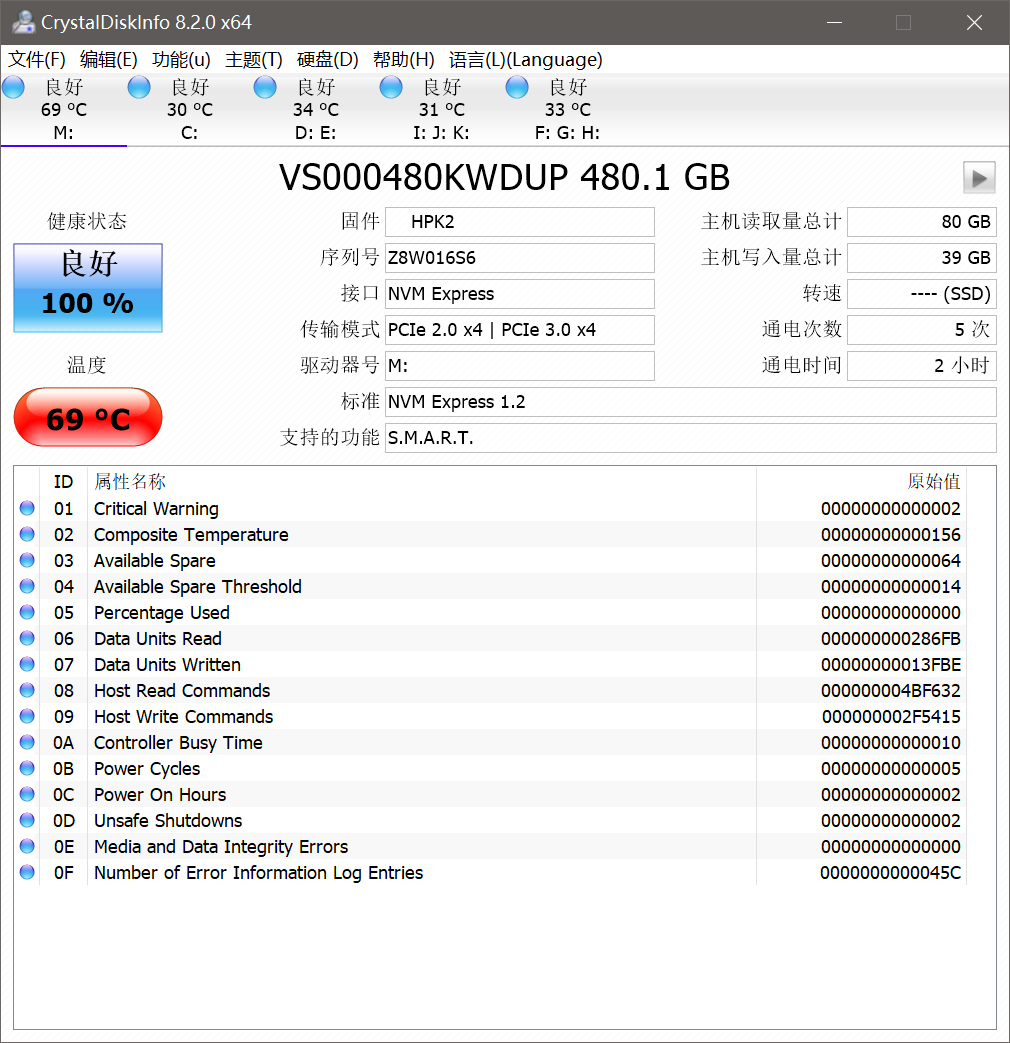Image resolution: width=1010 pixels, height=1043 pixels.
Task: Click raw value 000000000286FB
Action: [x=890, y=639]
